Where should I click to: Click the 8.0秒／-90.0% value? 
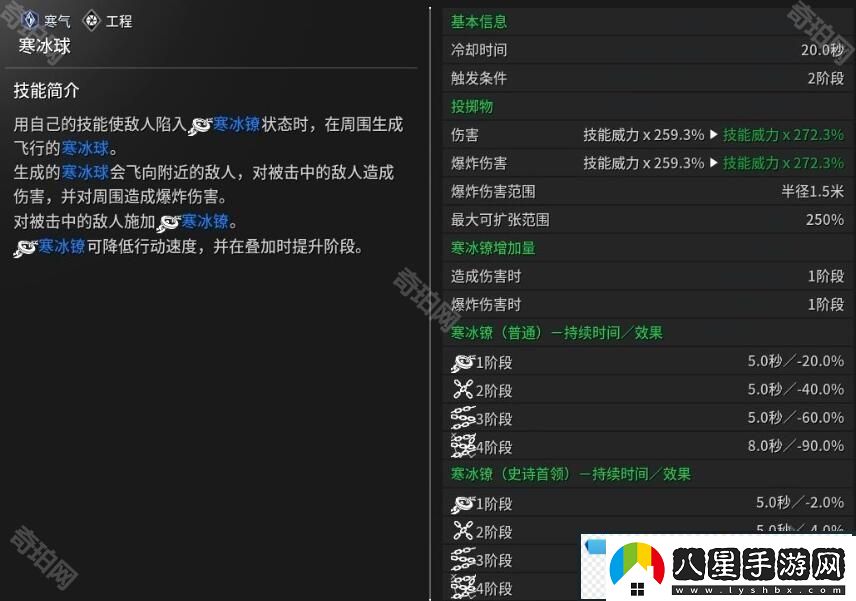click(796, 446)
